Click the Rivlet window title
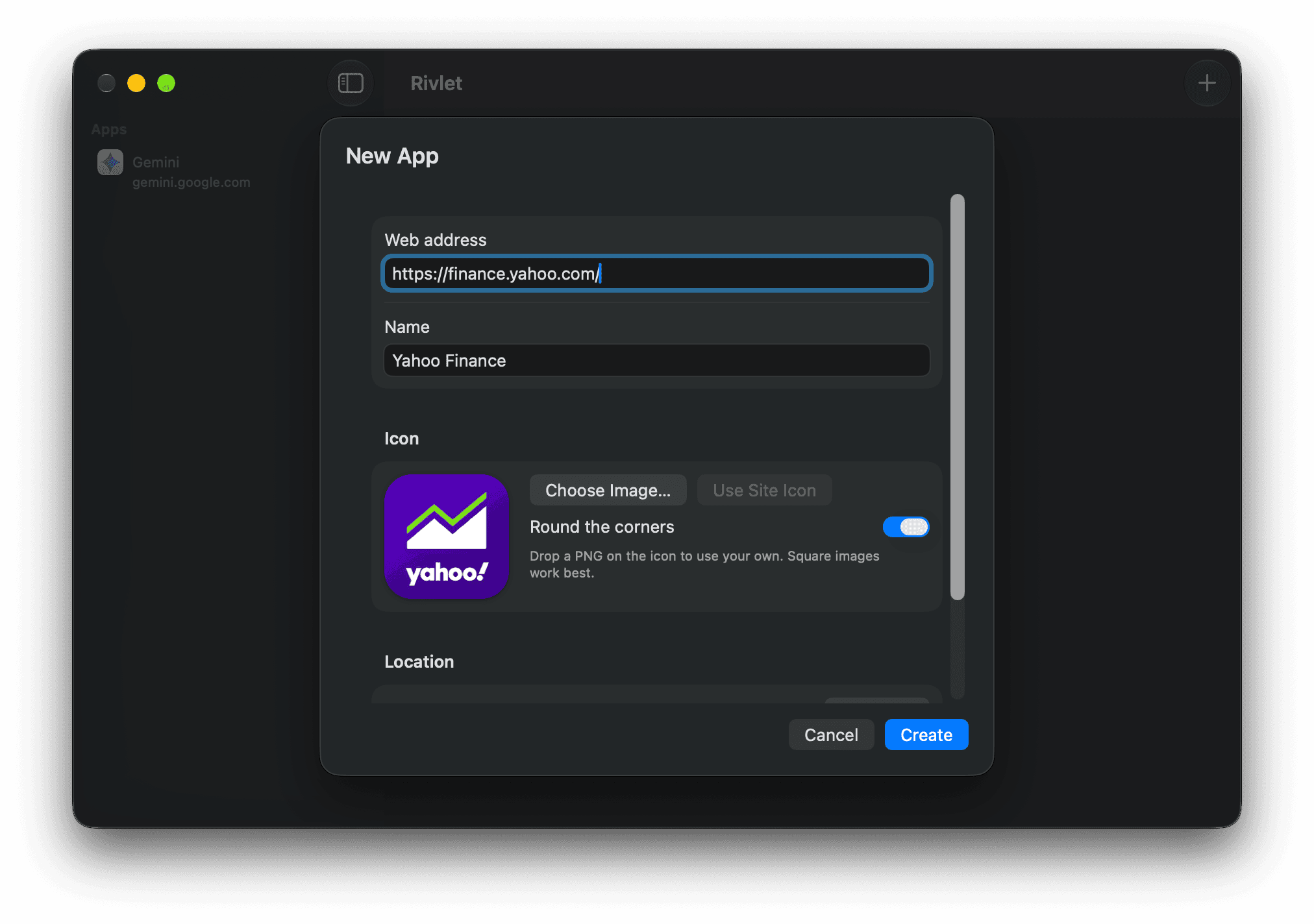This screenshot has width=1314, height=924. pyautogui.click(x=436, y=83)
